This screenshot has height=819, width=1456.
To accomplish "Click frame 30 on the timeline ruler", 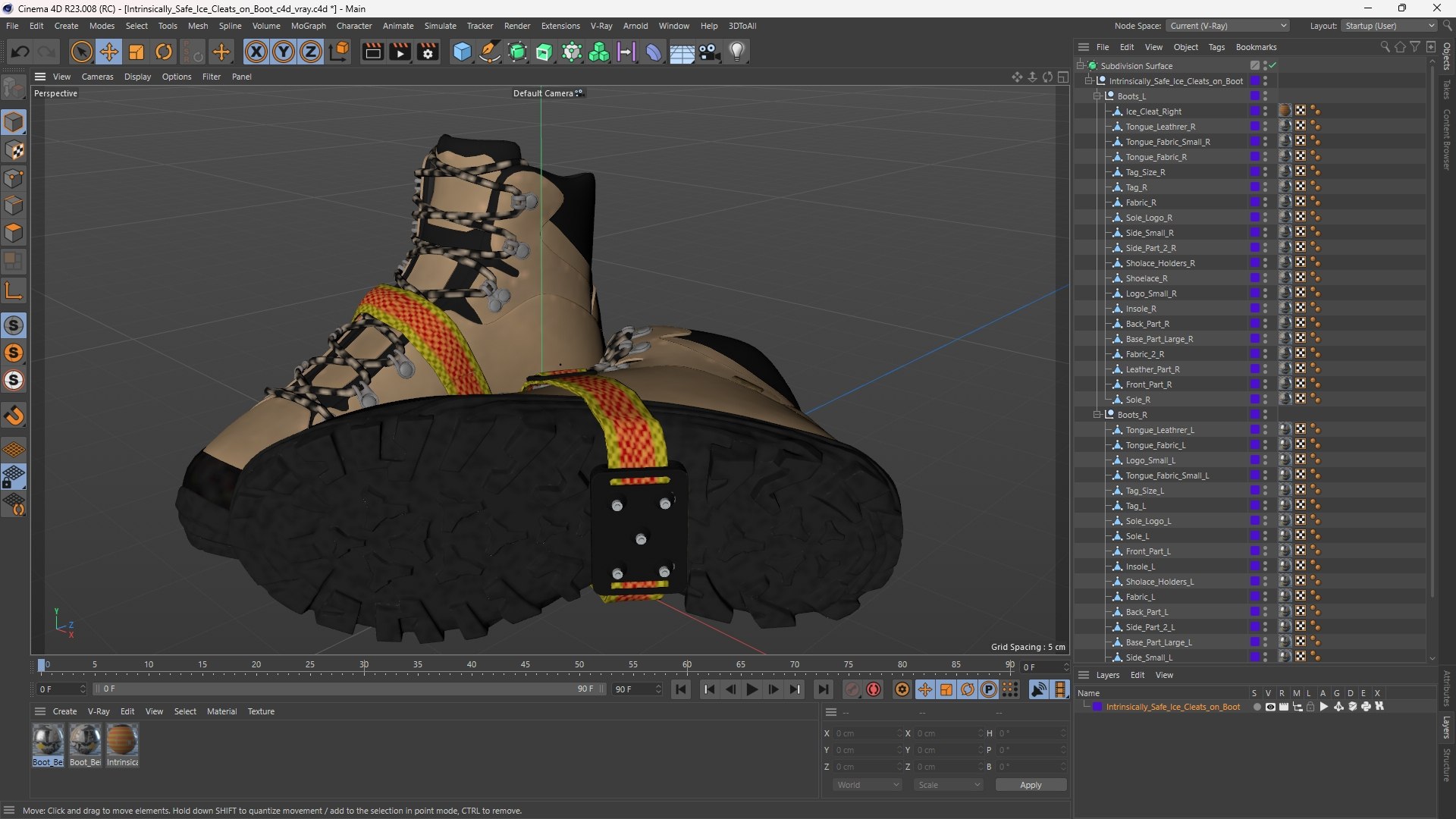I will [364, 665].
